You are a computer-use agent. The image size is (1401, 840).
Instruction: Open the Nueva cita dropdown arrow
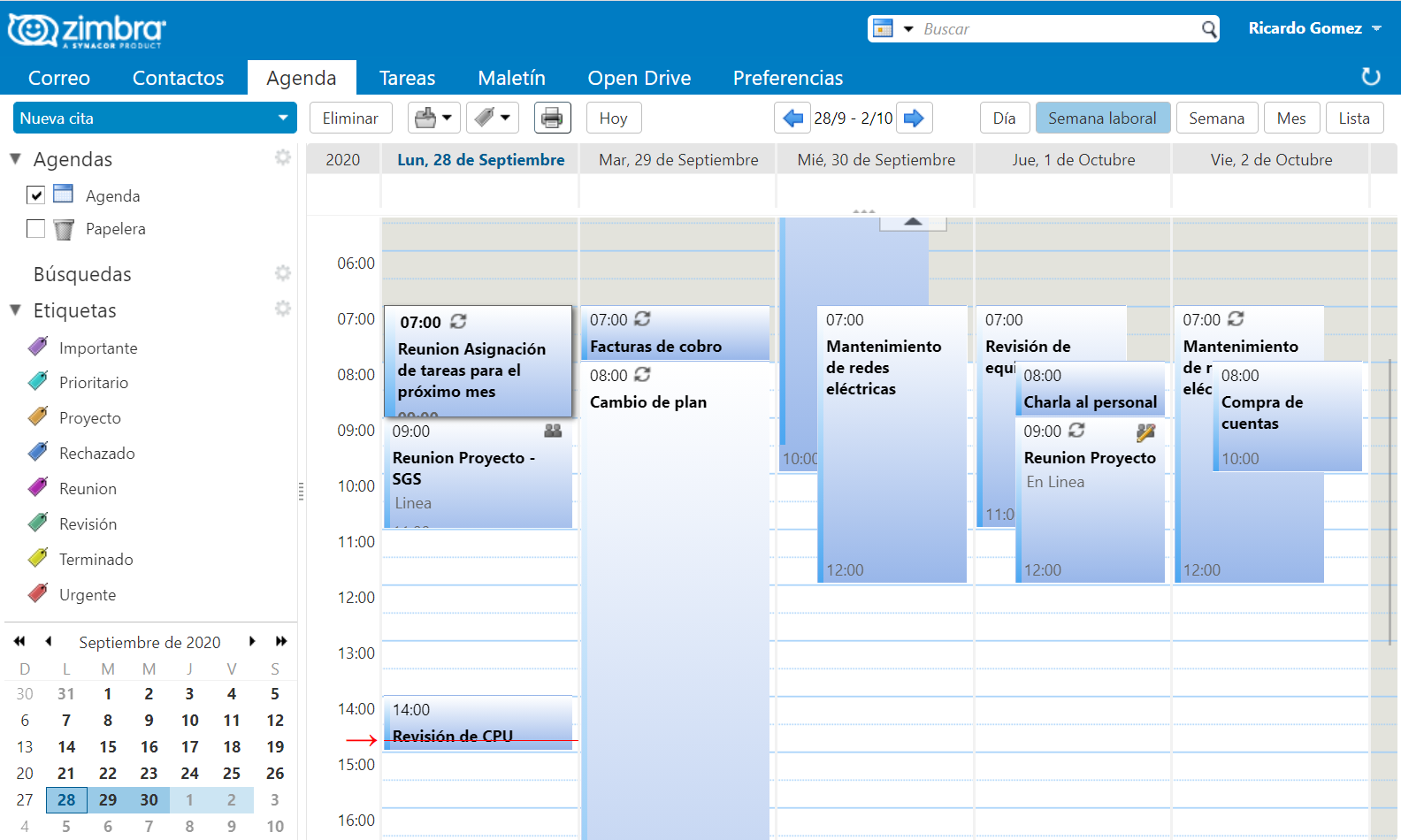tap(283, 118)
